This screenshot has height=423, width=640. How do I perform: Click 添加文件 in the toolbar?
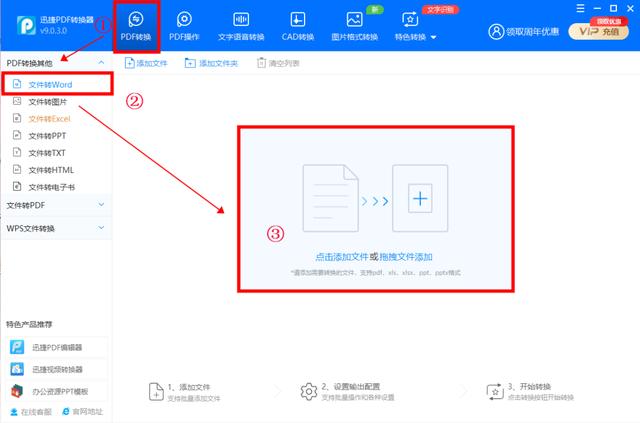click(146, 63)
